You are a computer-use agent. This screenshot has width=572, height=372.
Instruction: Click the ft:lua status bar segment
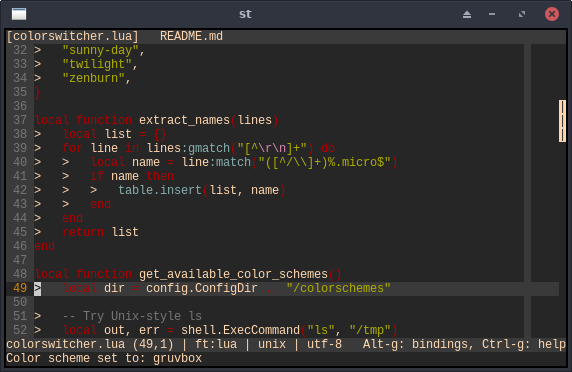216,344
